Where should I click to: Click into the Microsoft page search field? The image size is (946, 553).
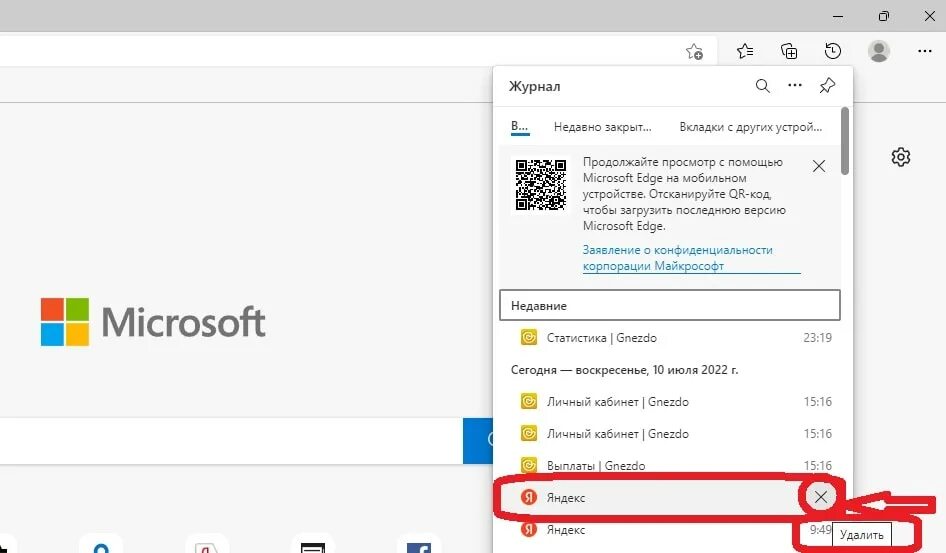click(231, 441)
